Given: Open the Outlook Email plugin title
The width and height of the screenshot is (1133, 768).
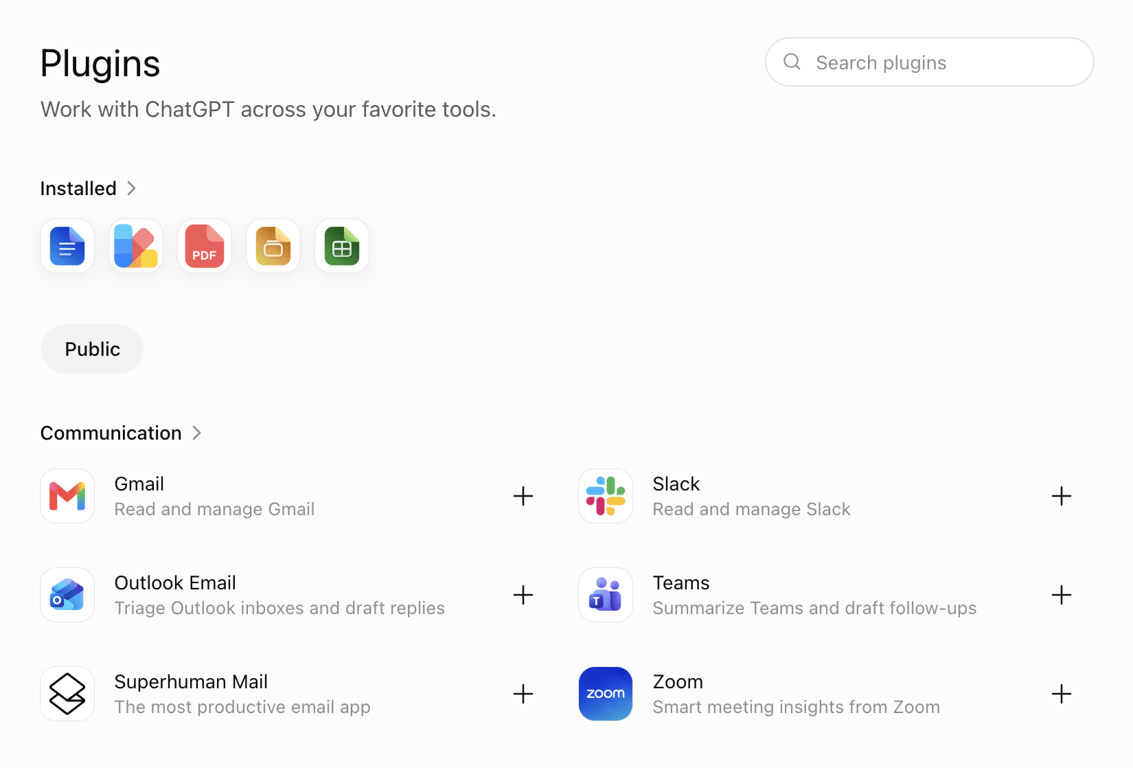Looking at the screenshot, I should point(175,582).
